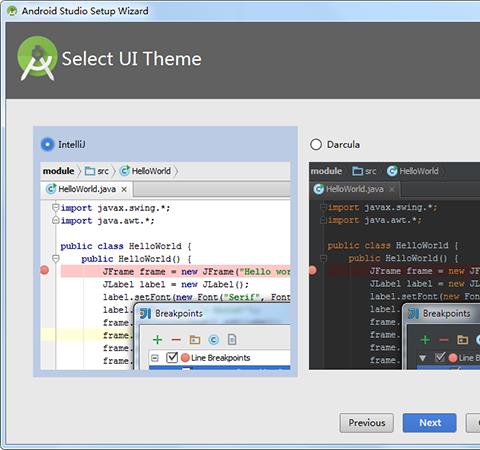The width and height of the screenshot is (480, 450).
Task: Collapse Line Breakpoints triangle in Darcula preview
Action: coord(423,358)
